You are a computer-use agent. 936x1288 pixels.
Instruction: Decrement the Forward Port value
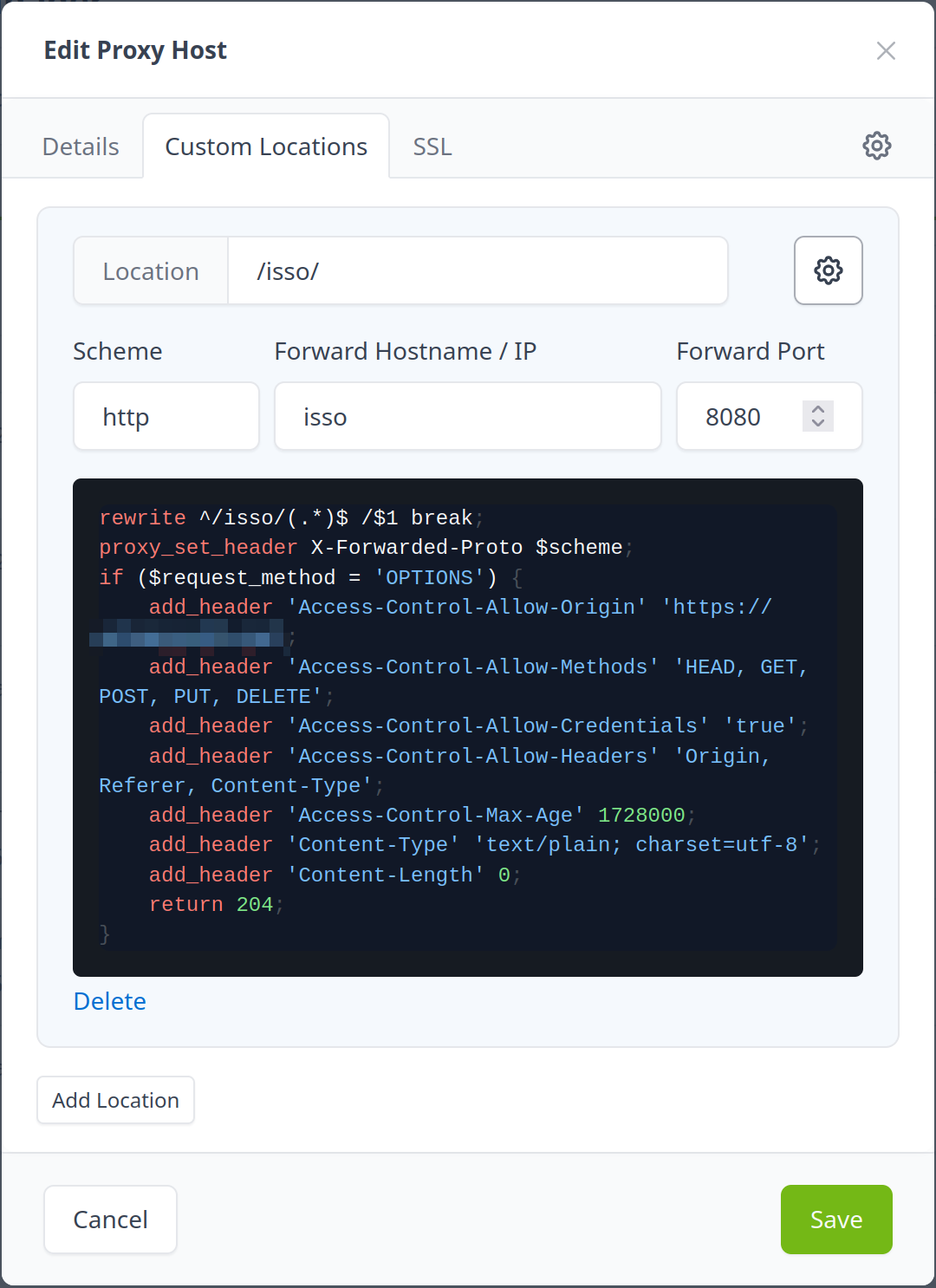pos(817,424)
